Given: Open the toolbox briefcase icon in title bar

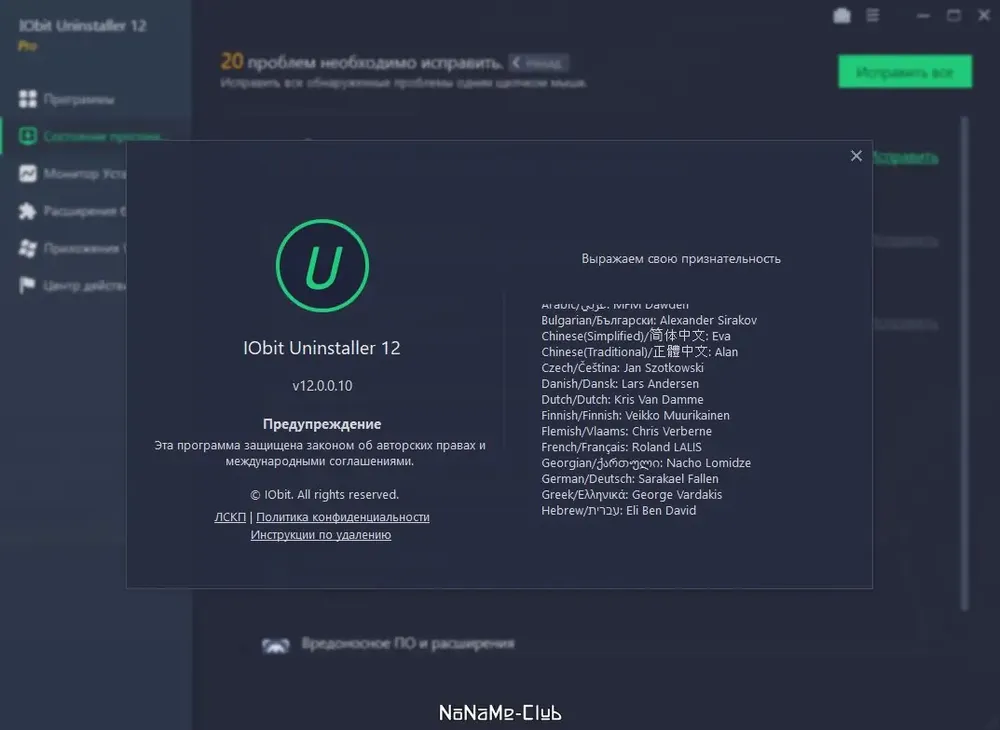Looking at the screenshot, I should click(842, 15).
